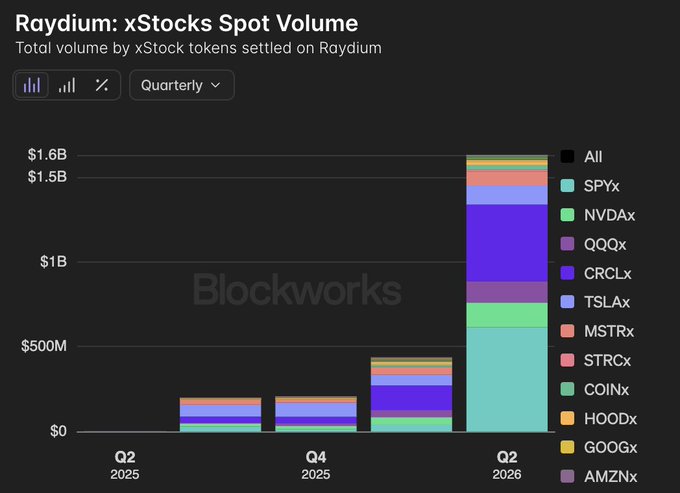Click the NVDAx segment of Q2 2026 bar
The width and height of the screenshot is (680, 493).
(507, 315)
